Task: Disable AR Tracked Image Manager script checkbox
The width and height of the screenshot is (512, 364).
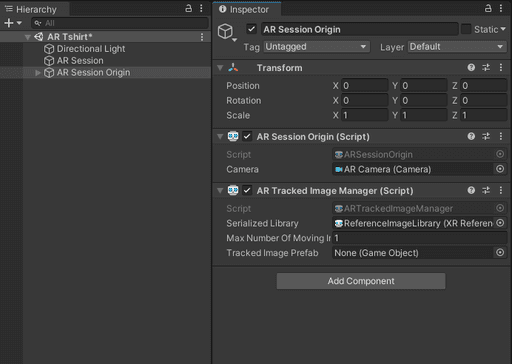Action: click(x=247, y=190)
